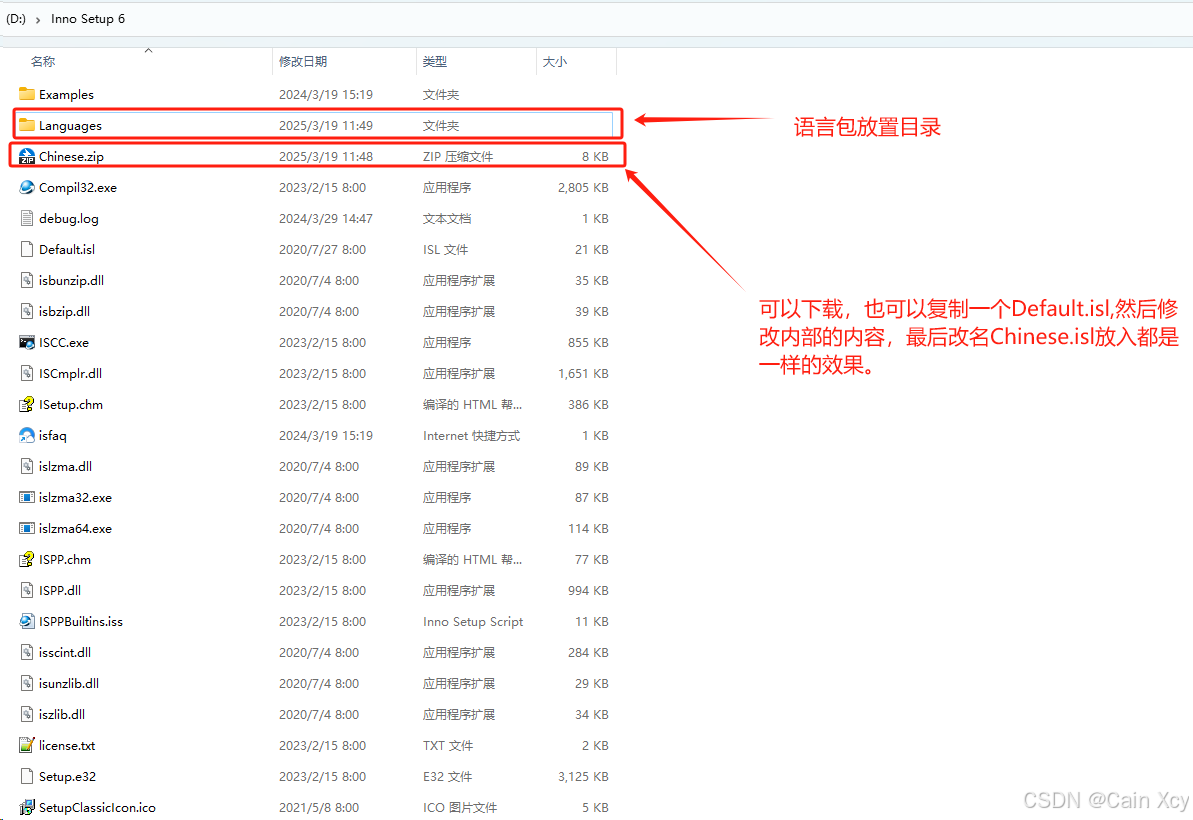Sort by the 类型 column header

click(x=435, y=62)
